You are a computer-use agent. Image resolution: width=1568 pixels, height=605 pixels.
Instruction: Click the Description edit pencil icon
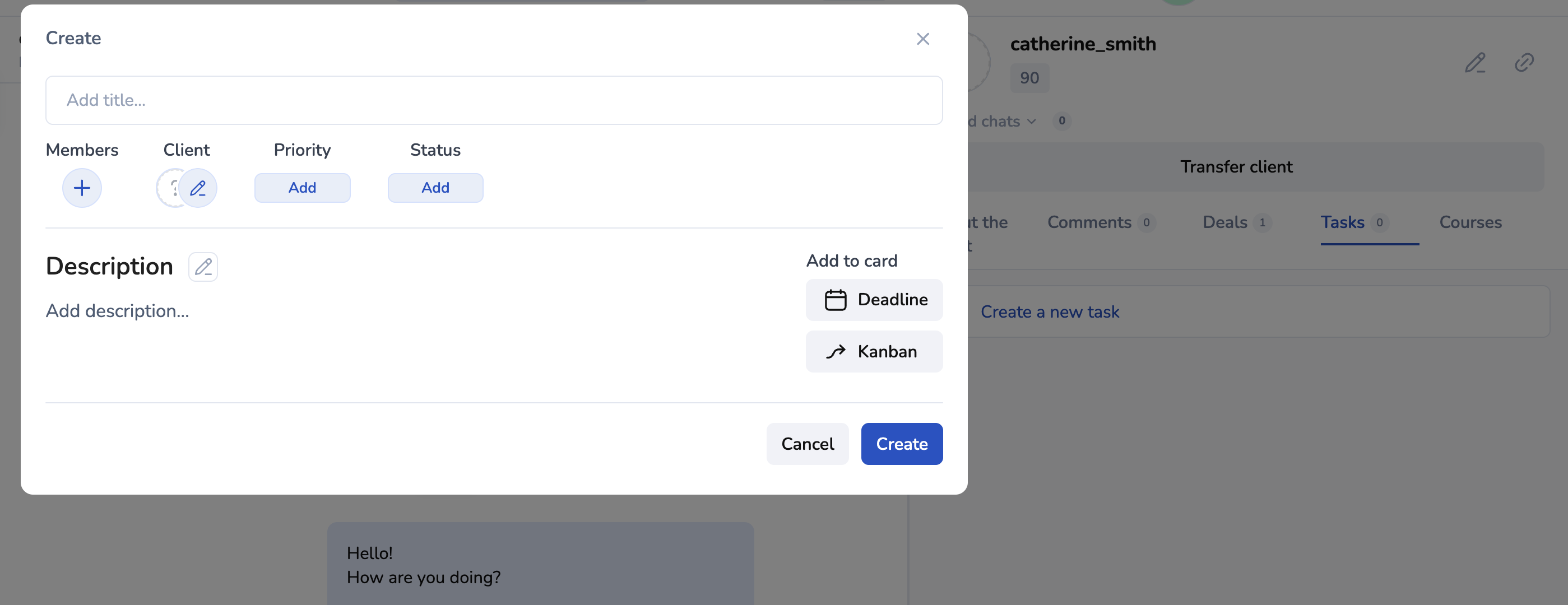tap(203, 267)
